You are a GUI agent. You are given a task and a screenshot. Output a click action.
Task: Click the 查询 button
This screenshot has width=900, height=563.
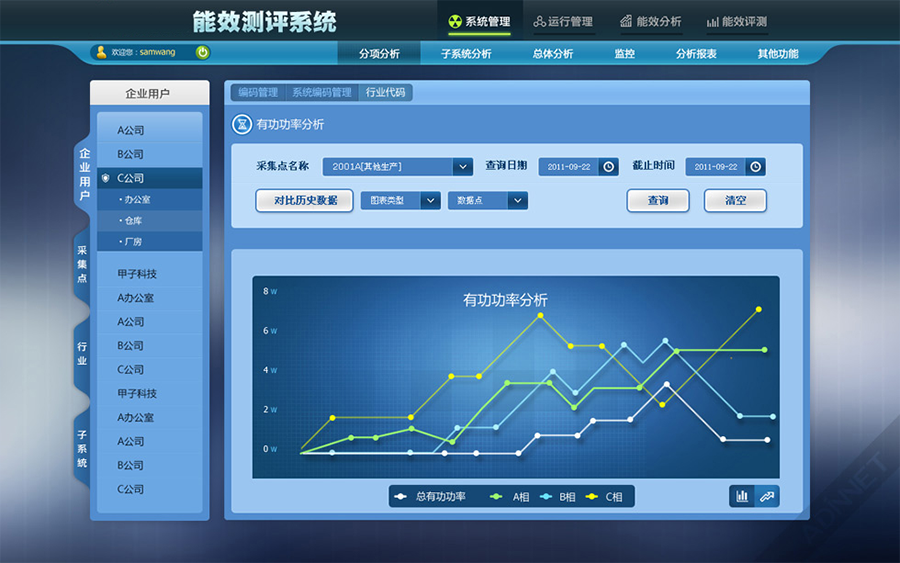click(658, 200)
